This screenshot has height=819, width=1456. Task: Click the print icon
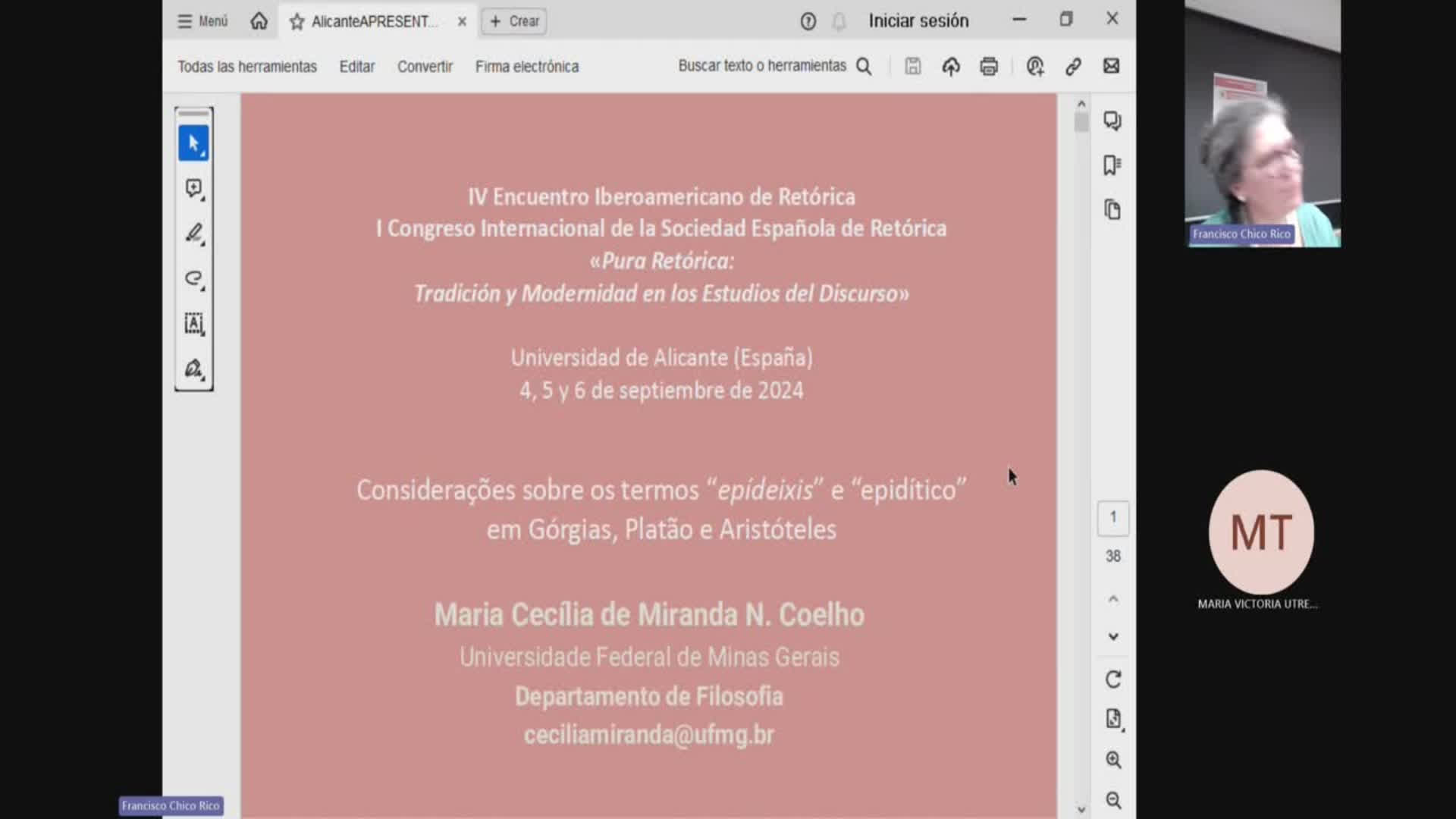click(x=989, y=67)
